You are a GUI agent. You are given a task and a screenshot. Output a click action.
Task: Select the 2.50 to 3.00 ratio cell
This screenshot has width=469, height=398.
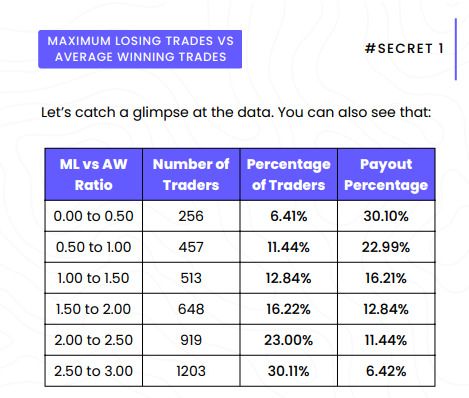point(94,371)
